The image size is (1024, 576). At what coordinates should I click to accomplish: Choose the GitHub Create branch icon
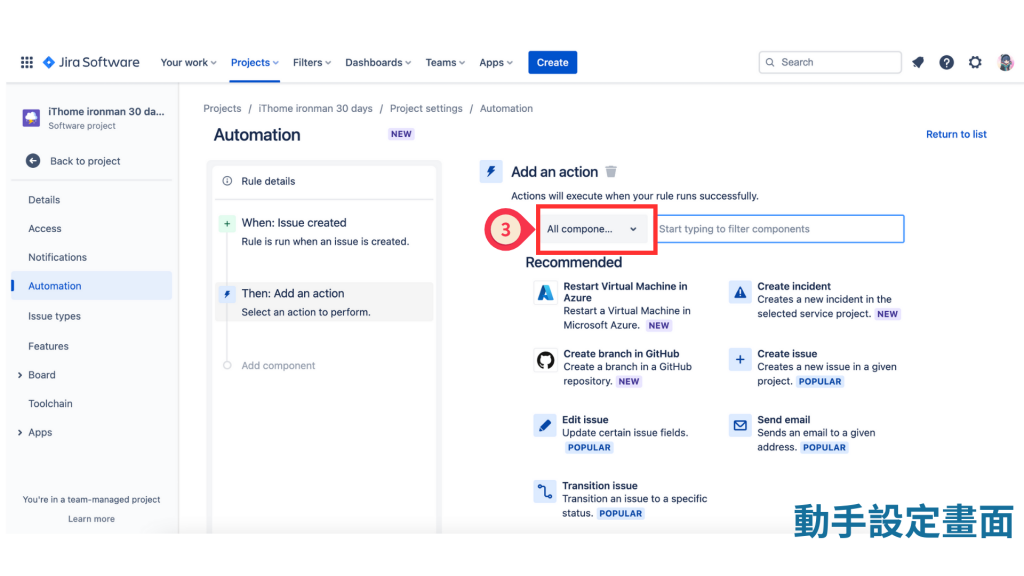[x=545, y=360]
